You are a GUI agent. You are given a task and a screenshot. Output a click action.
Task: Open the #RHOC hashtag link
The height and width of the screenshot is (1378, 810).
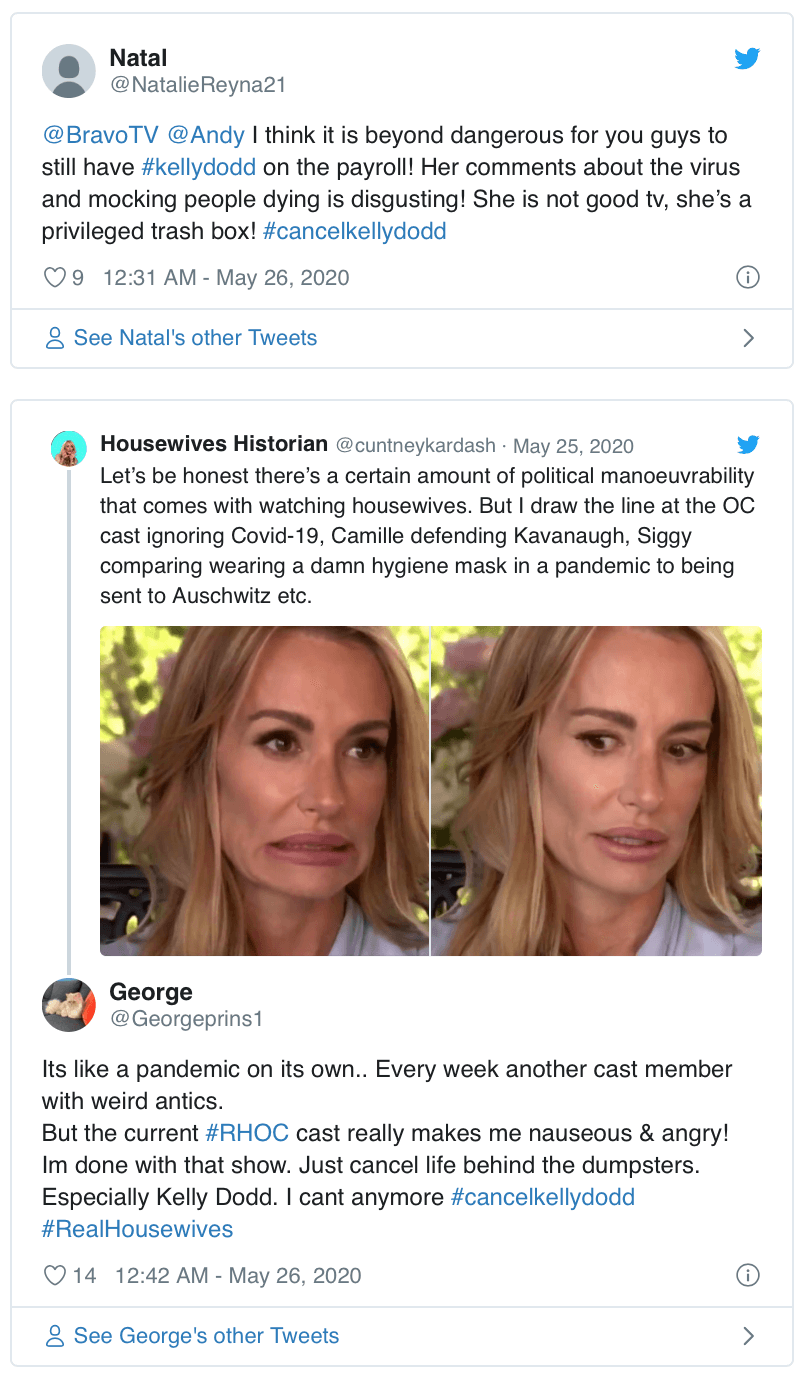click(x=247, y=1133)
